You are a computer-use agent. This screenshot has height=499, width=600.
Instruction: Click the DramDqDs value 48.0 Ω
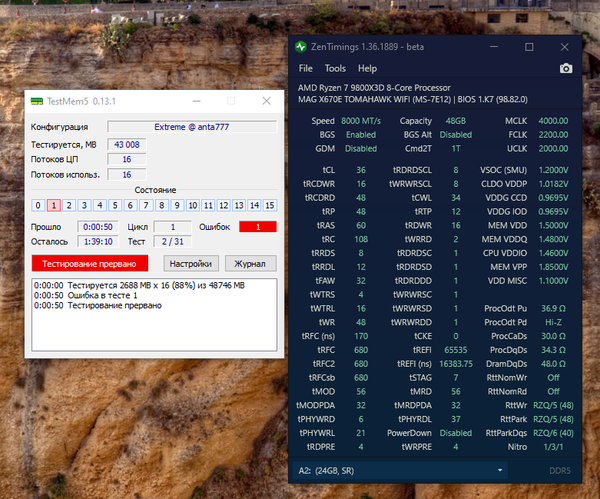553,364
